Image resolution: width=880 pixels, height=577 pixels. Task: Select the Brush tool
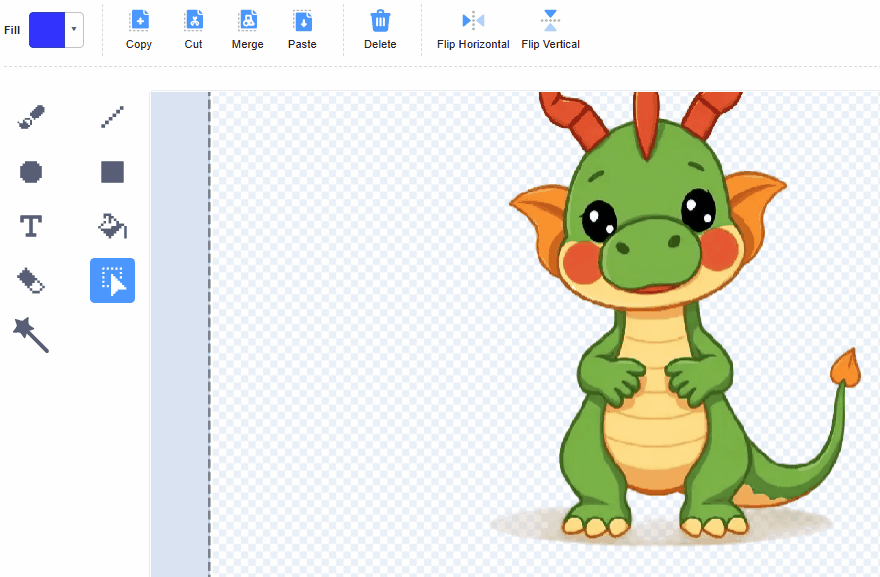[31, 119]
